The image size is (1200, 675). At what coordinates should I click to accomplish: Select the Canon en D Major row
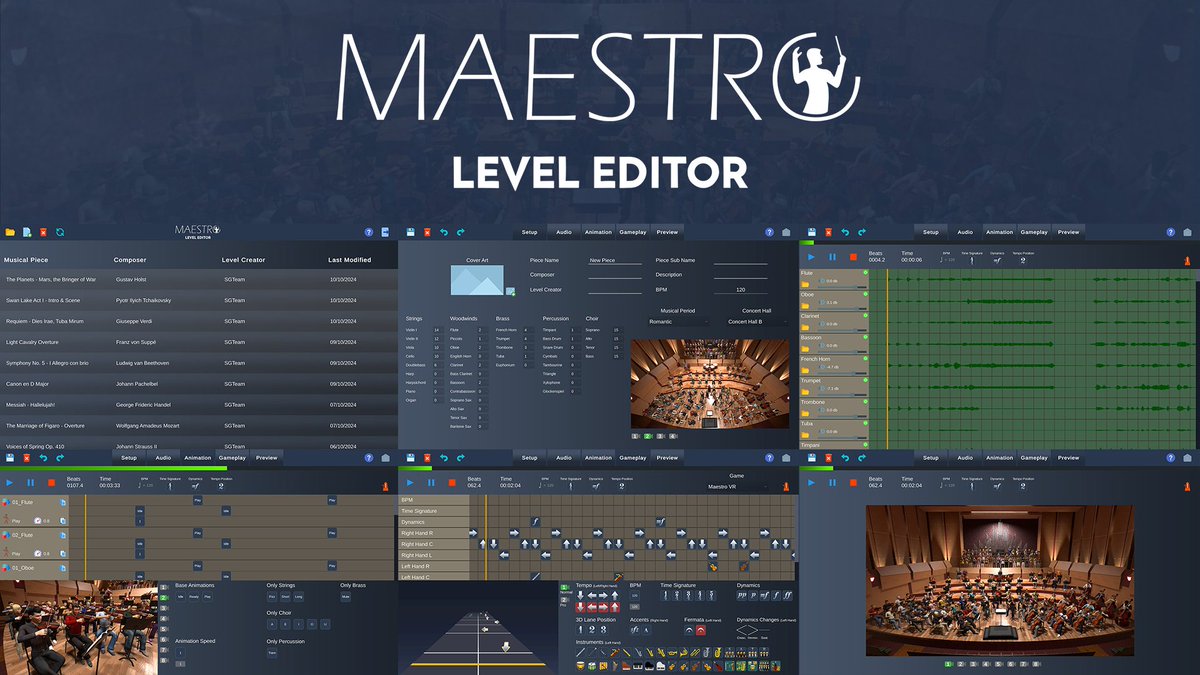point(200,384)
